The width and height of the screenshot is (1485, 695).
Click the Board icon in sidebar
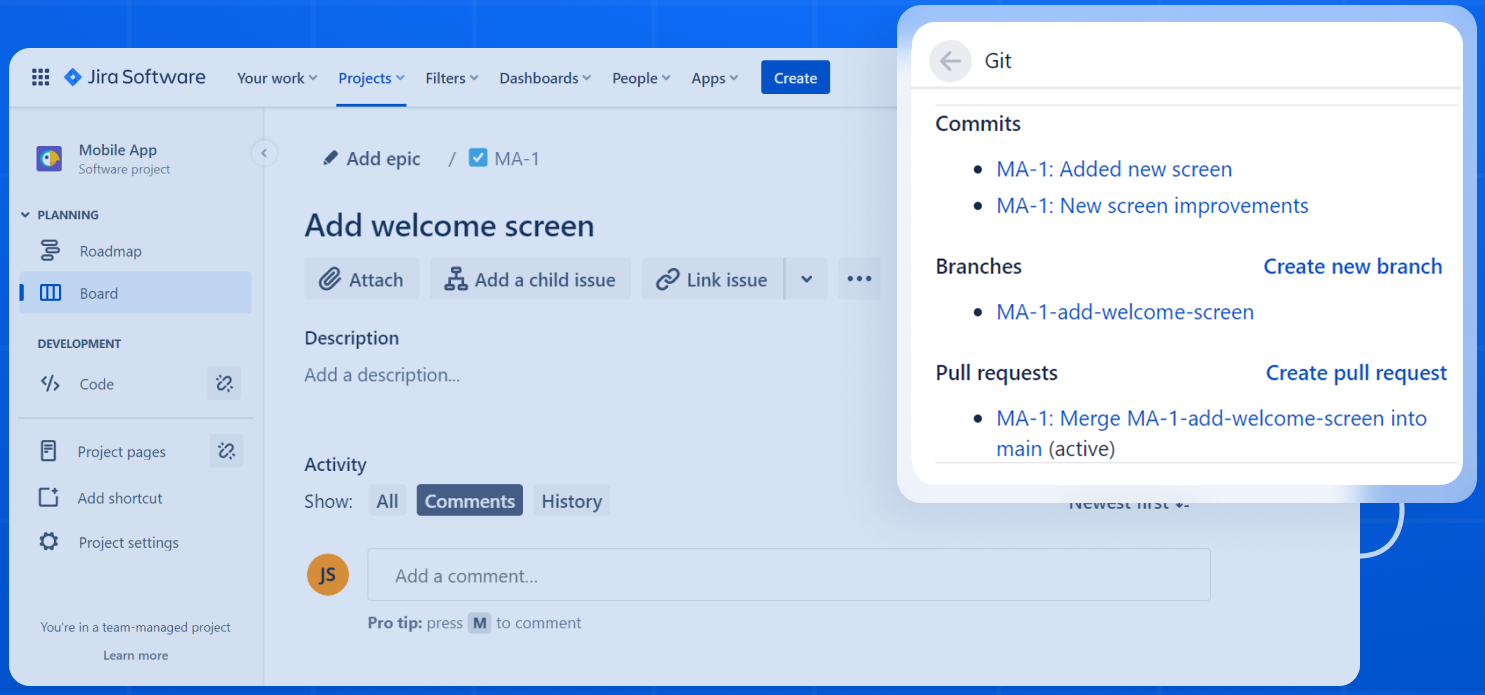[x=50, y=293]
